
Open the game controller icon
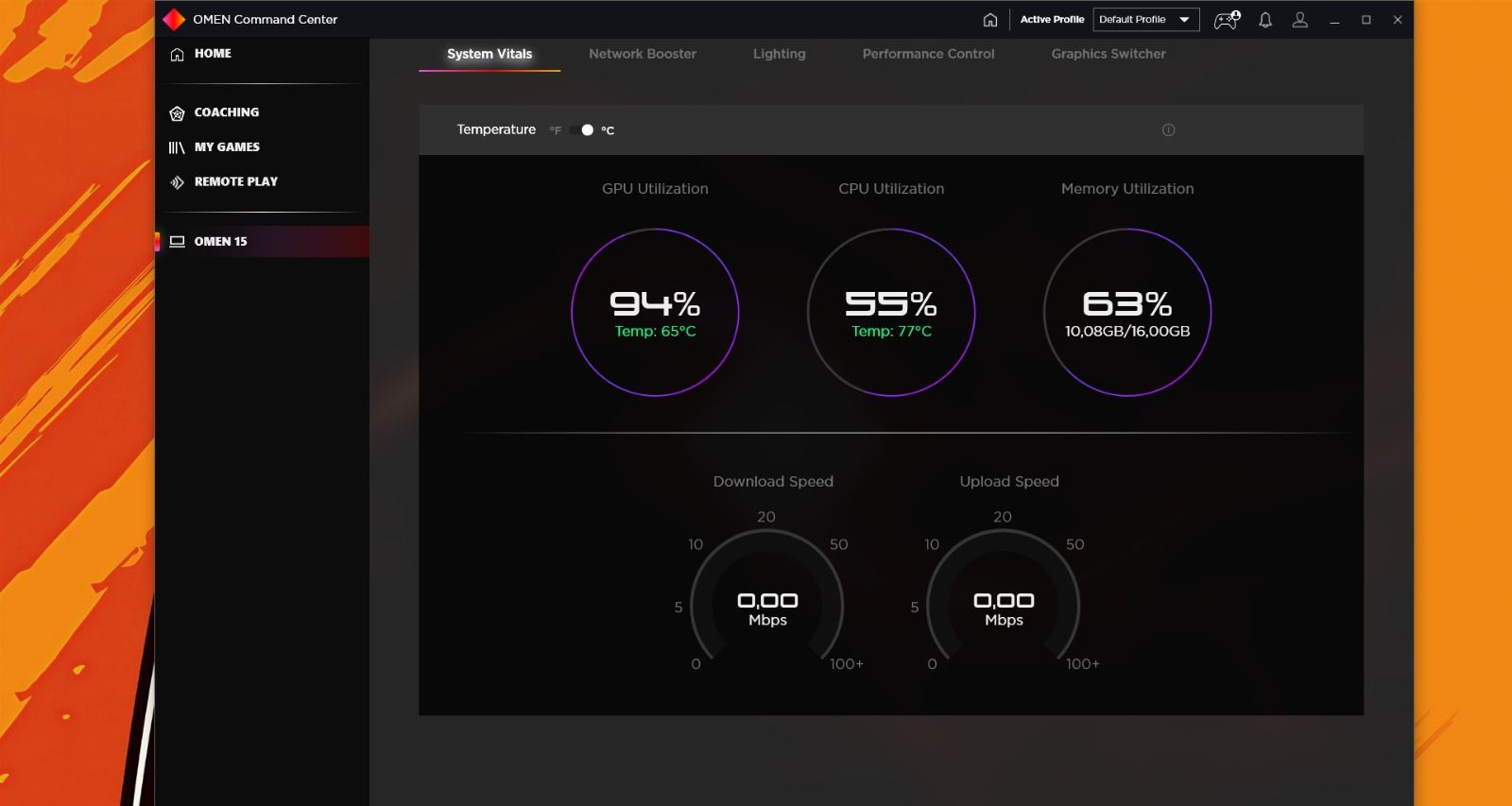[1227, 20]
